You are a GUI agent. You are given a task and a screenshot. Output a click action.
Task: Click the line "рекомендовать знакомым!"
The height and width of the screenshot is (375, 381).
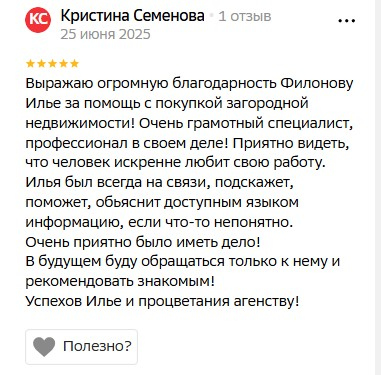(120, 282)
